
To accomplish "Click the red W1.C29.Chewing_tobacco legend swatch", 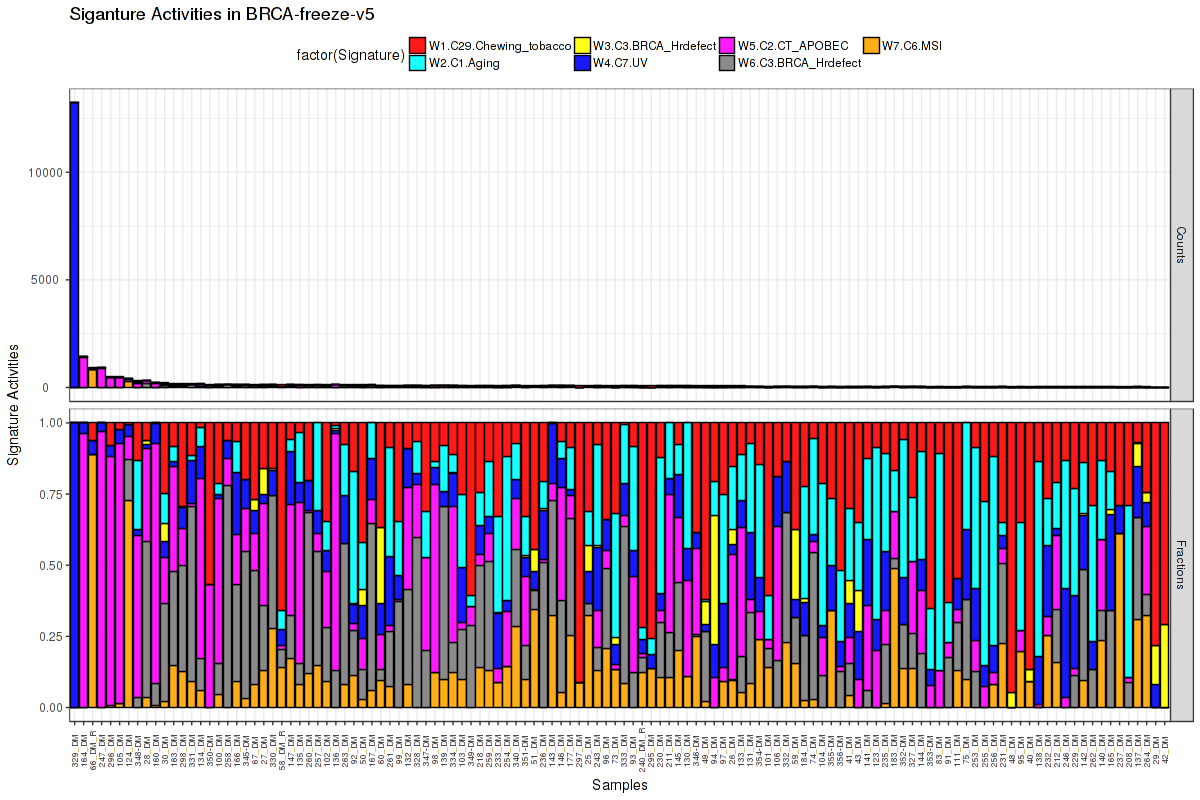I will (x=418, y=46).
